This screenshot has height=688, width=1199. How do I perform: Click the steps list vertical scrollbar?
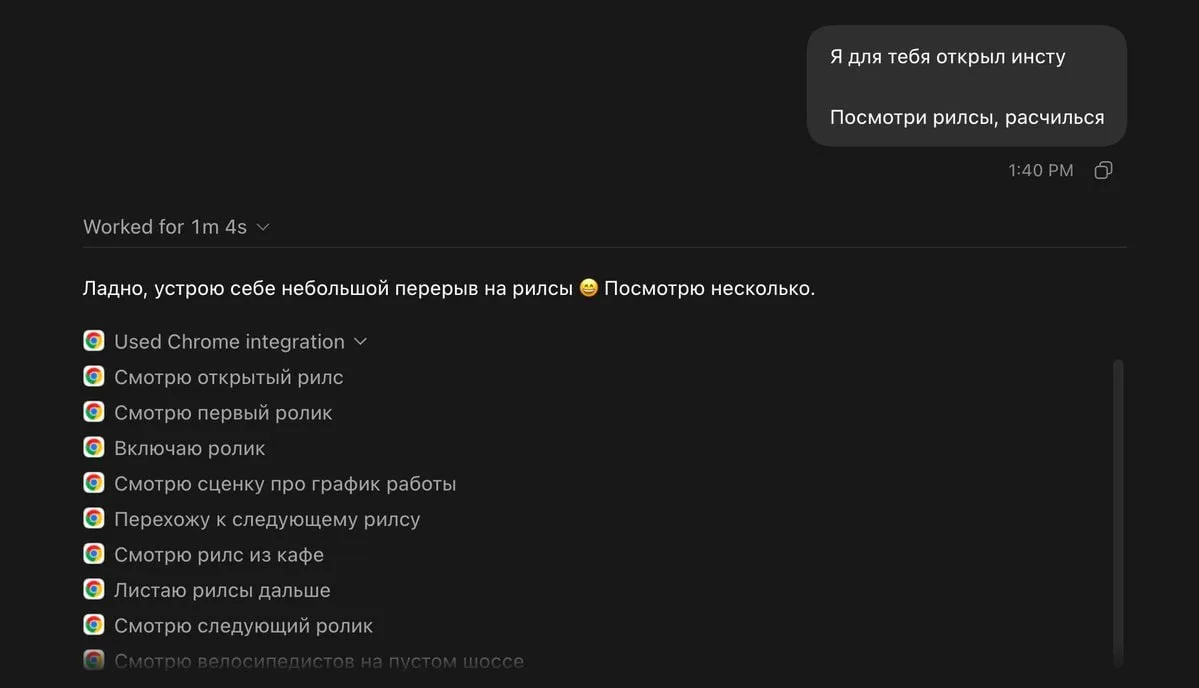tap(1118, 512)
